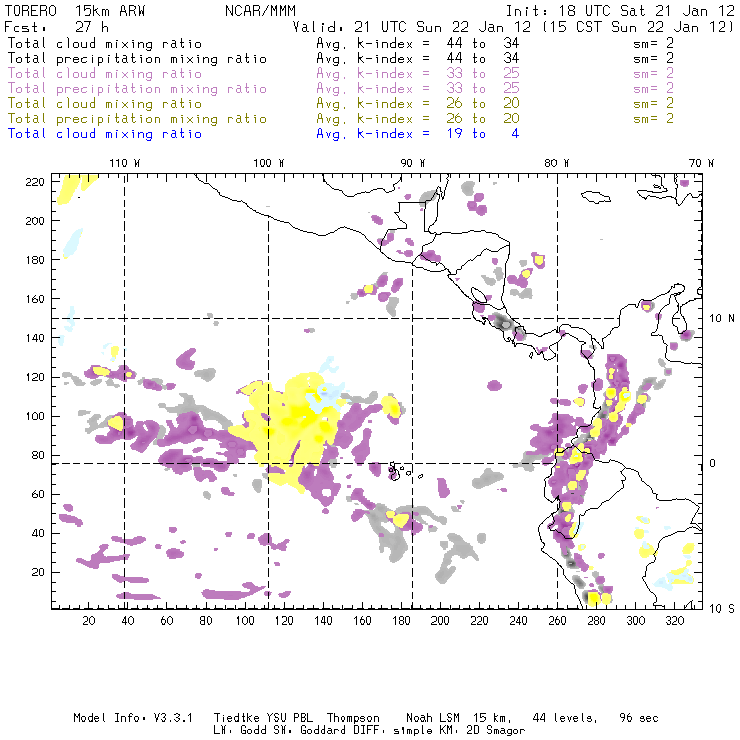This screenshot has height=740, width=740.
Task: Click the 'Tiedtke YSU PBL' footer text
Action: [x=263, y=718]
